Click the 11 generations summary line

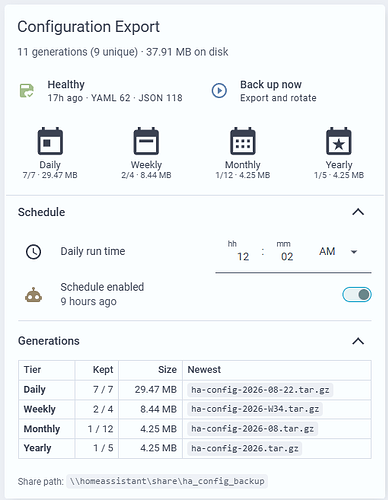pyautogui.click(x=123, y=52)
